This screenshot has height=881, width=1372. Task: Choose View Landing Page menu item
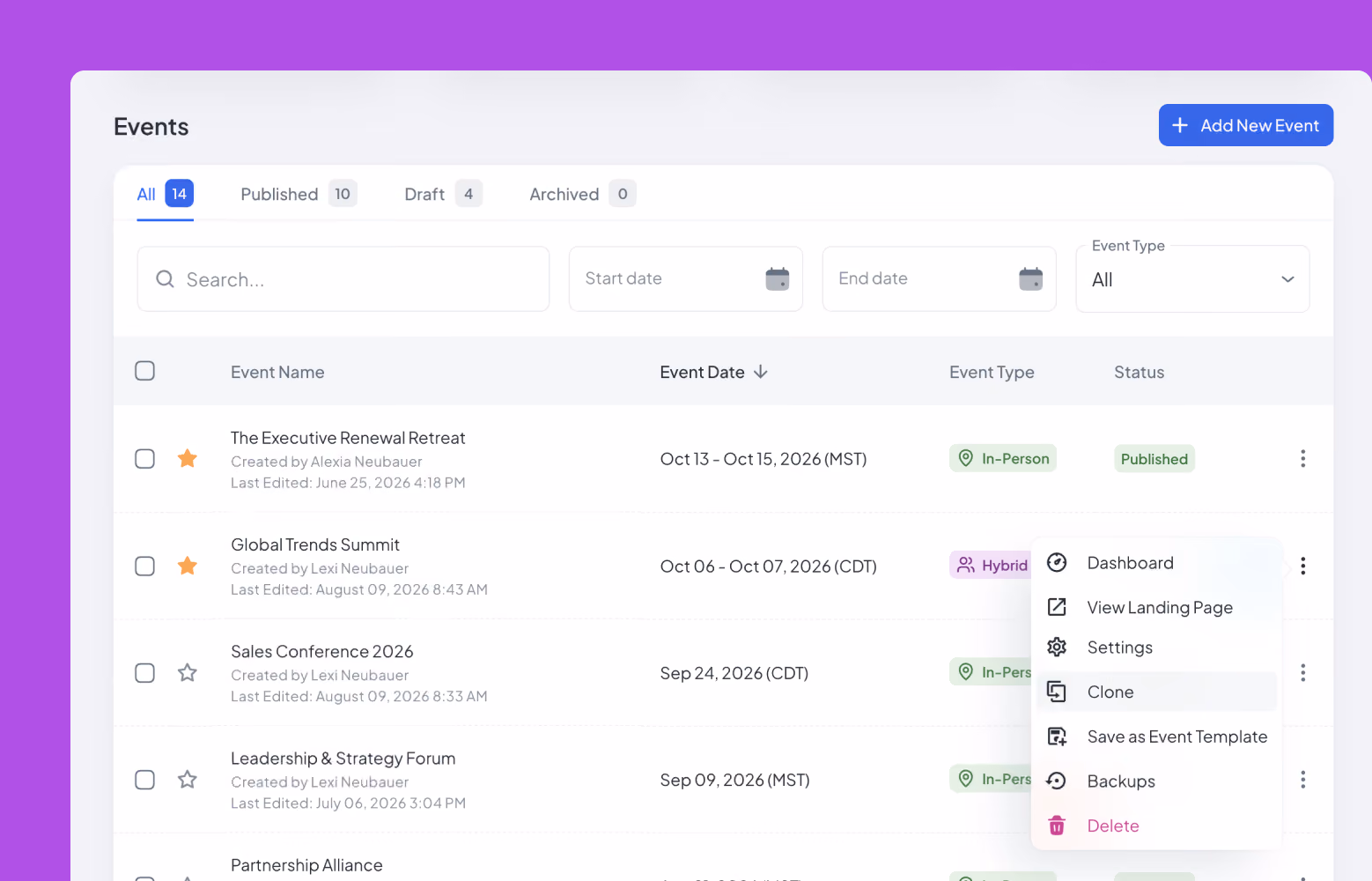point(1157,607)
